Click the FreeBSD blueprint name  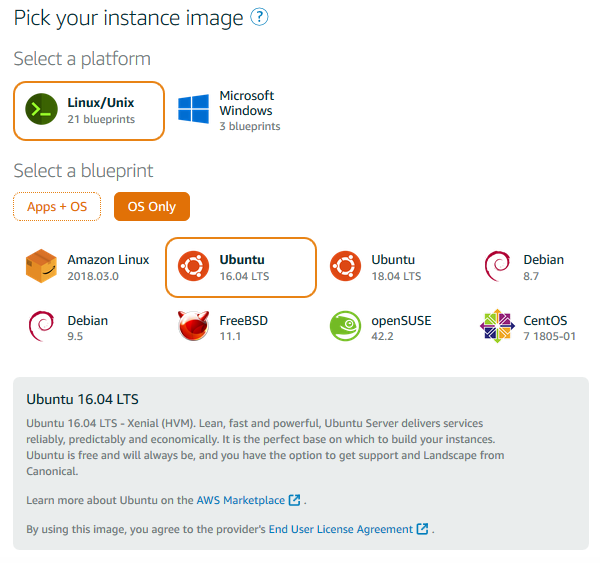click(244, 320)
